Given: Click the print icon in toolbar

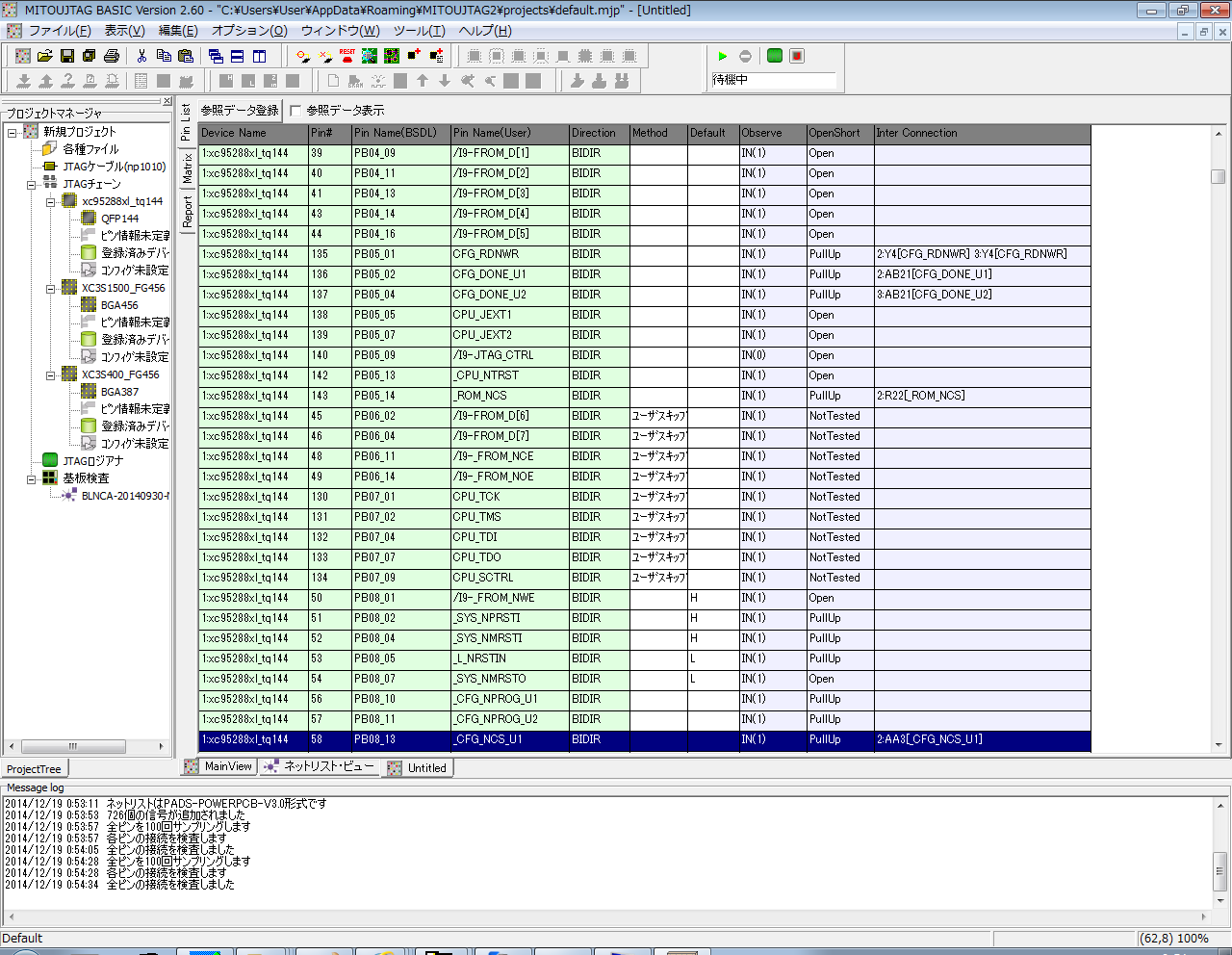Looking at the screenshot, I should (112, 56).
